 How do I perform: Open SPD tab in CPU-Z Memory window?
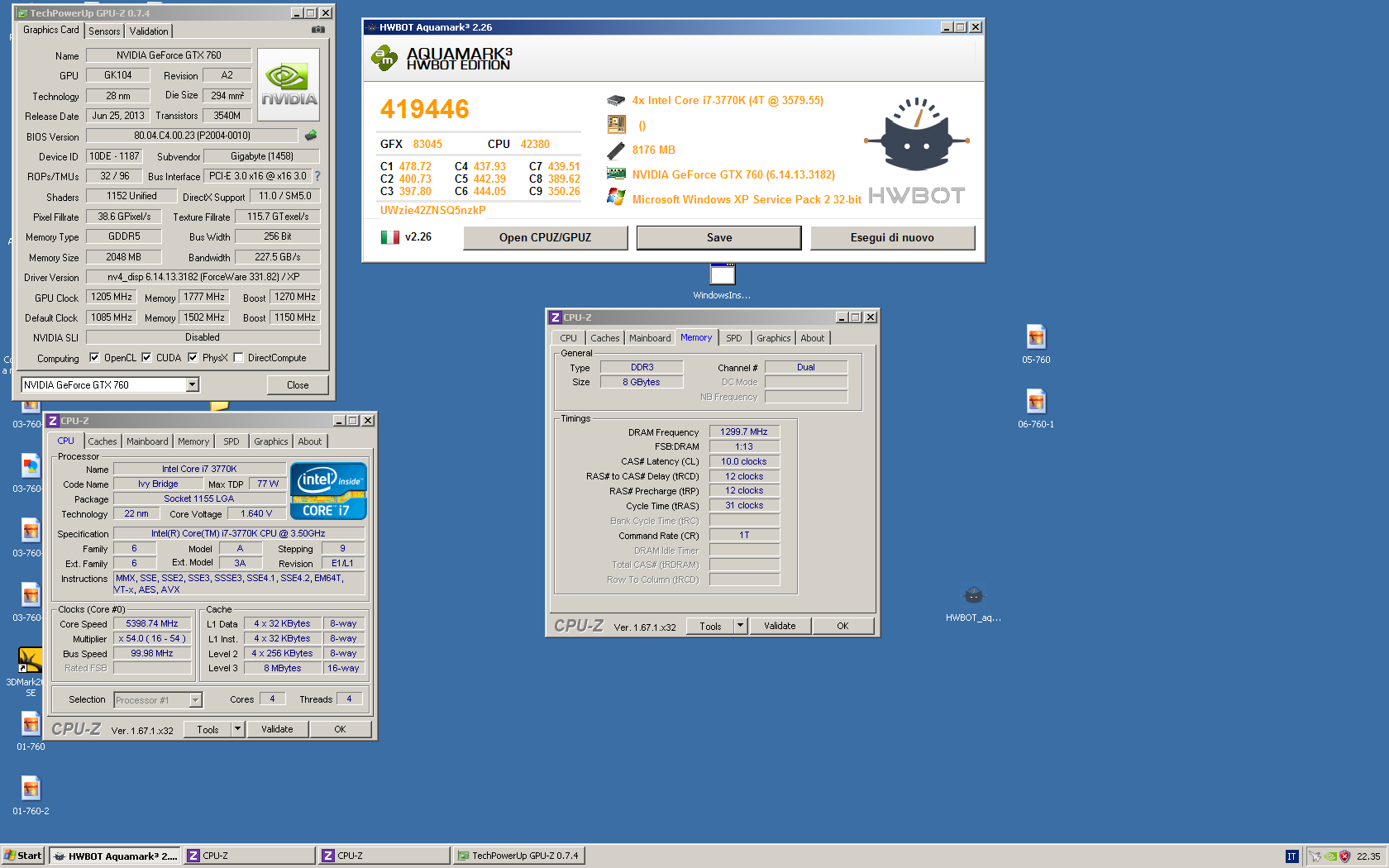click(x=734, y=338)
